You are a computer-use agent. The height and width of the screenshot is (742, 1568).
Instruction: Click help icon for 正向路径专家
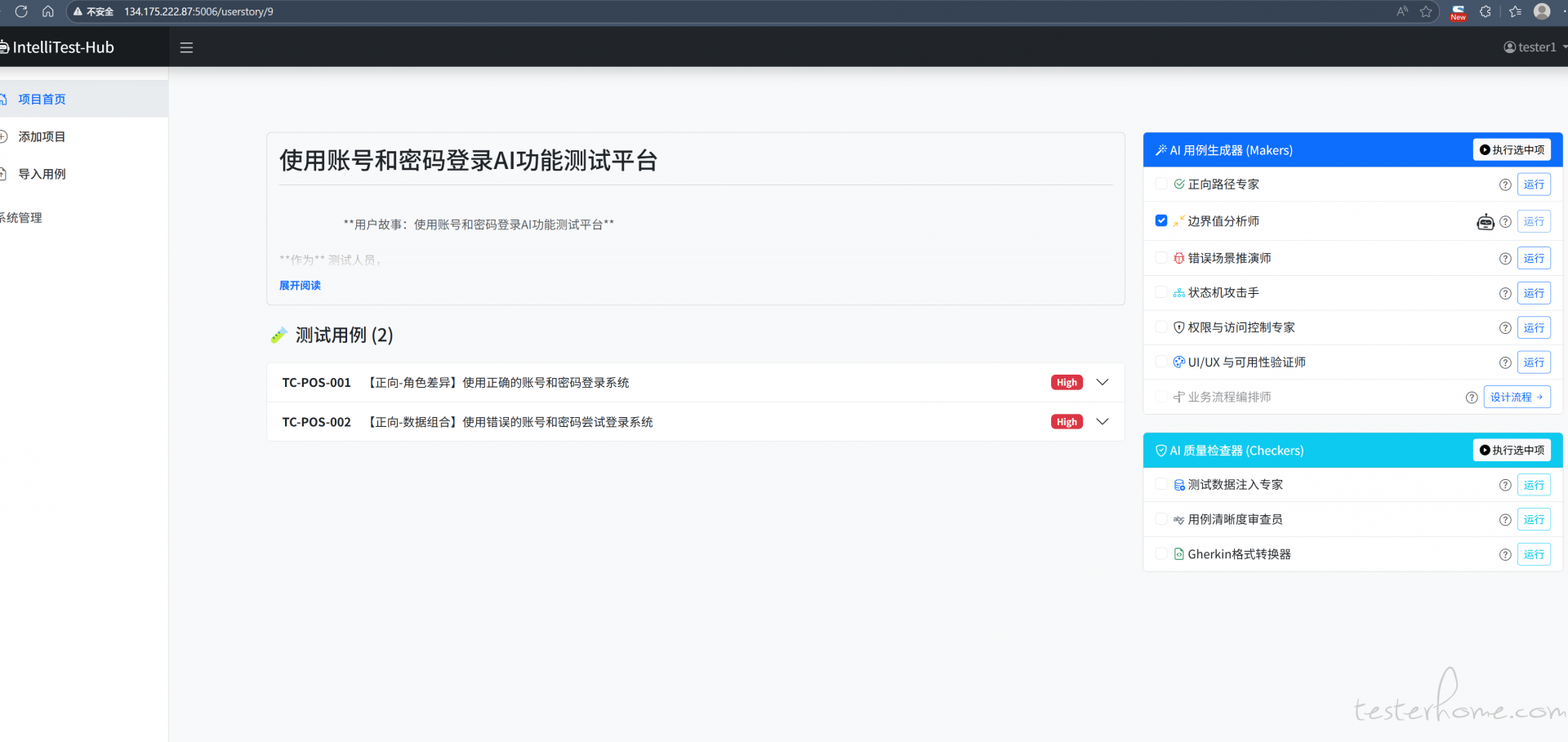1505,185
